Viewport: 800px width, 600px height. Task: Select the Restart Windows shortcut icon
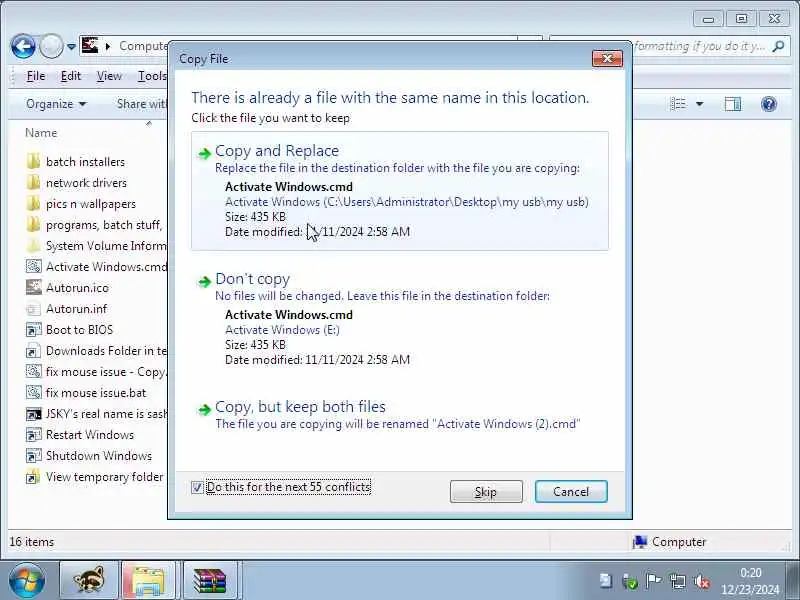tap(33, 435)
